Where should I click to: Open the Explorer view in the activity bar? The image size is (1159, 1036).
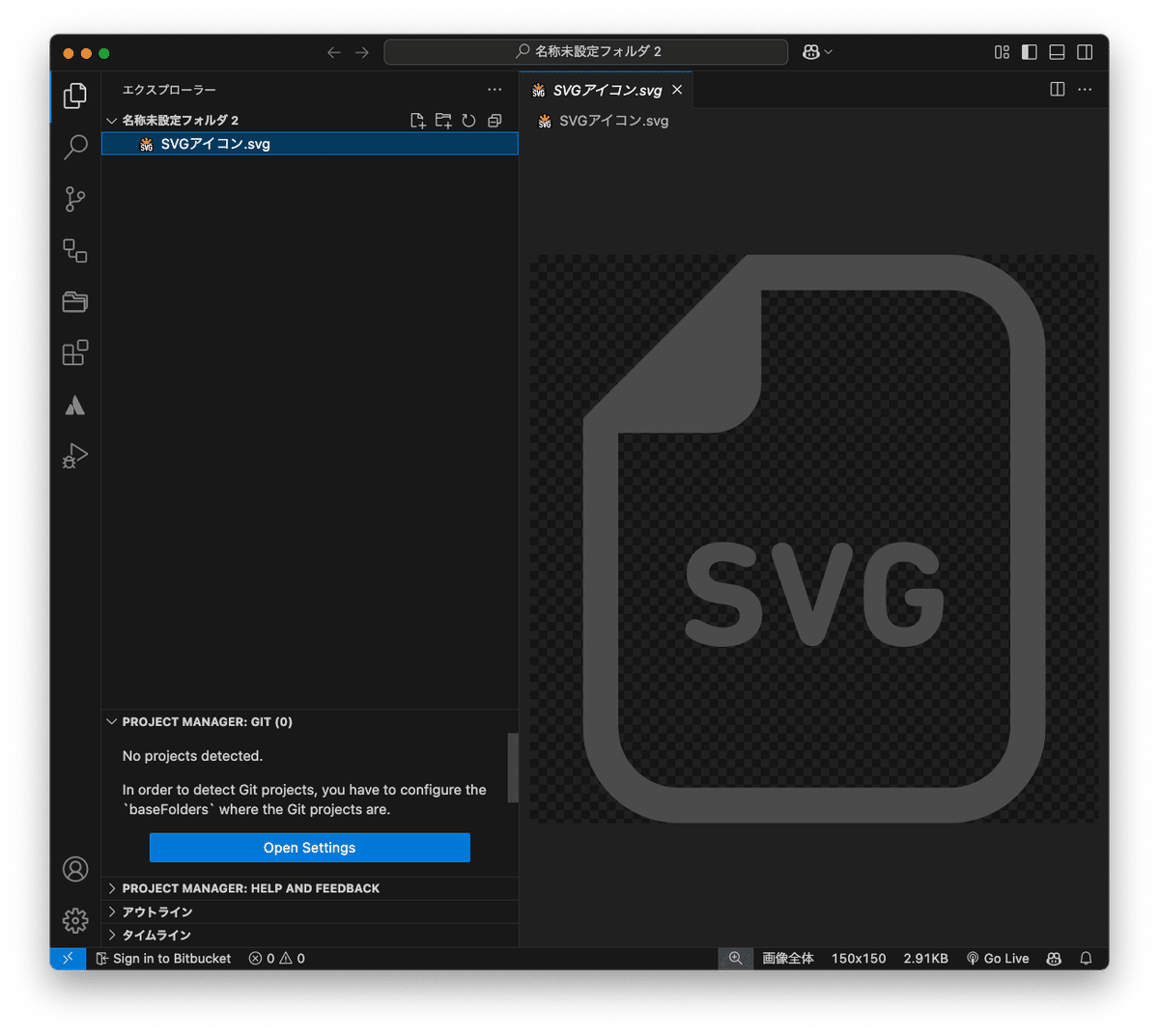(74, 96)
